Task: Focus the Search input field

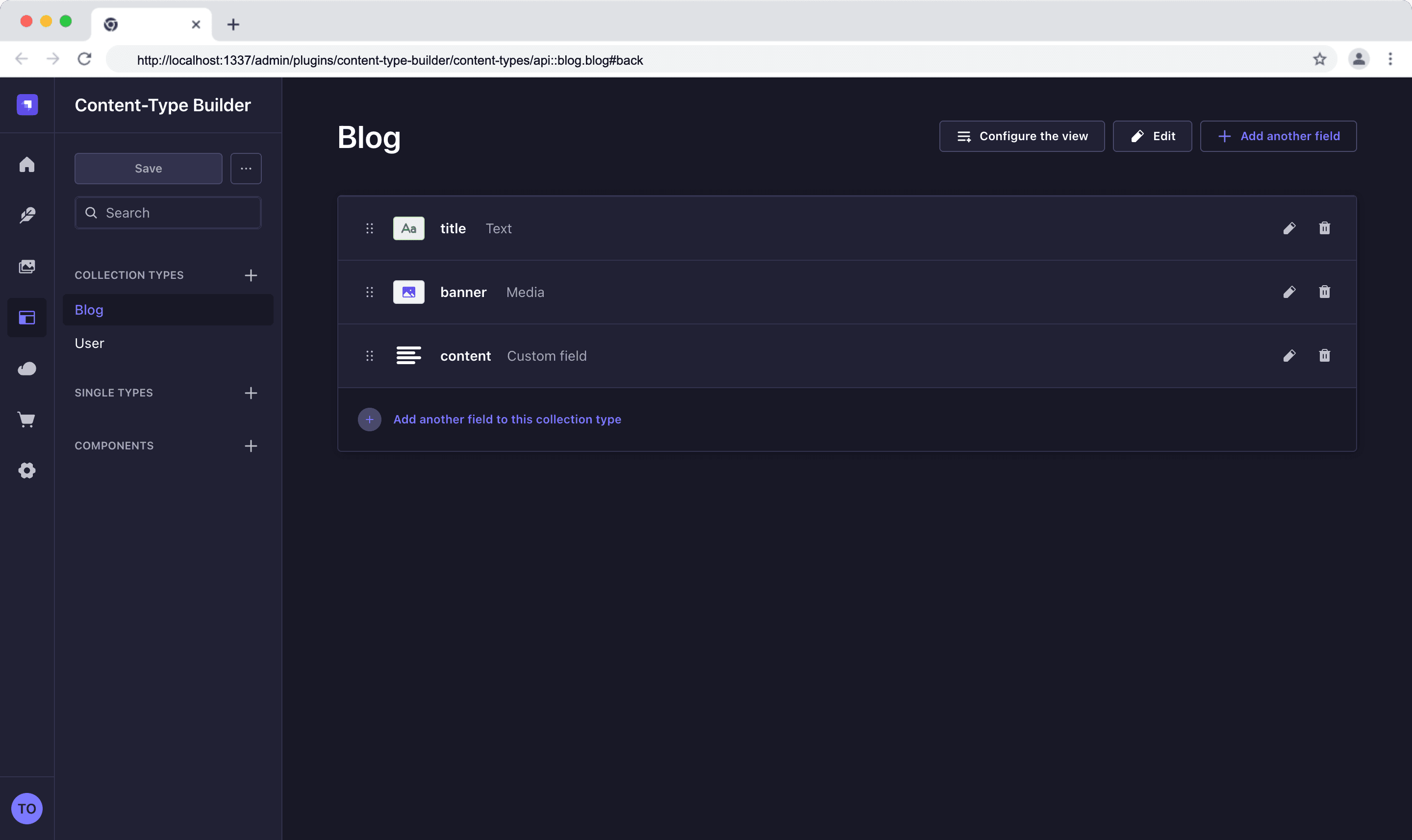Action: pyautogui.click(x=168, y=213)
